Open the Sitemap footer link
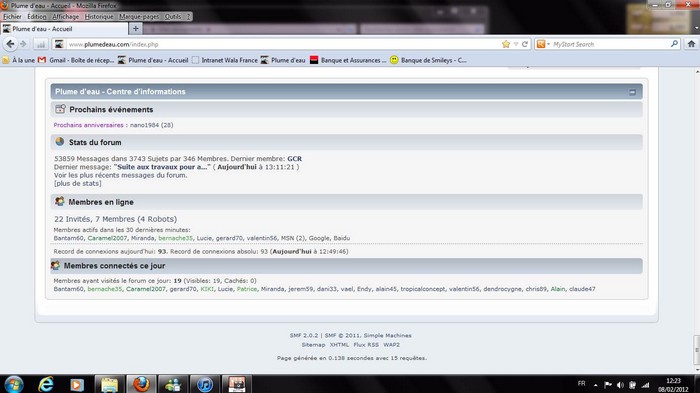 pos(313,345)
